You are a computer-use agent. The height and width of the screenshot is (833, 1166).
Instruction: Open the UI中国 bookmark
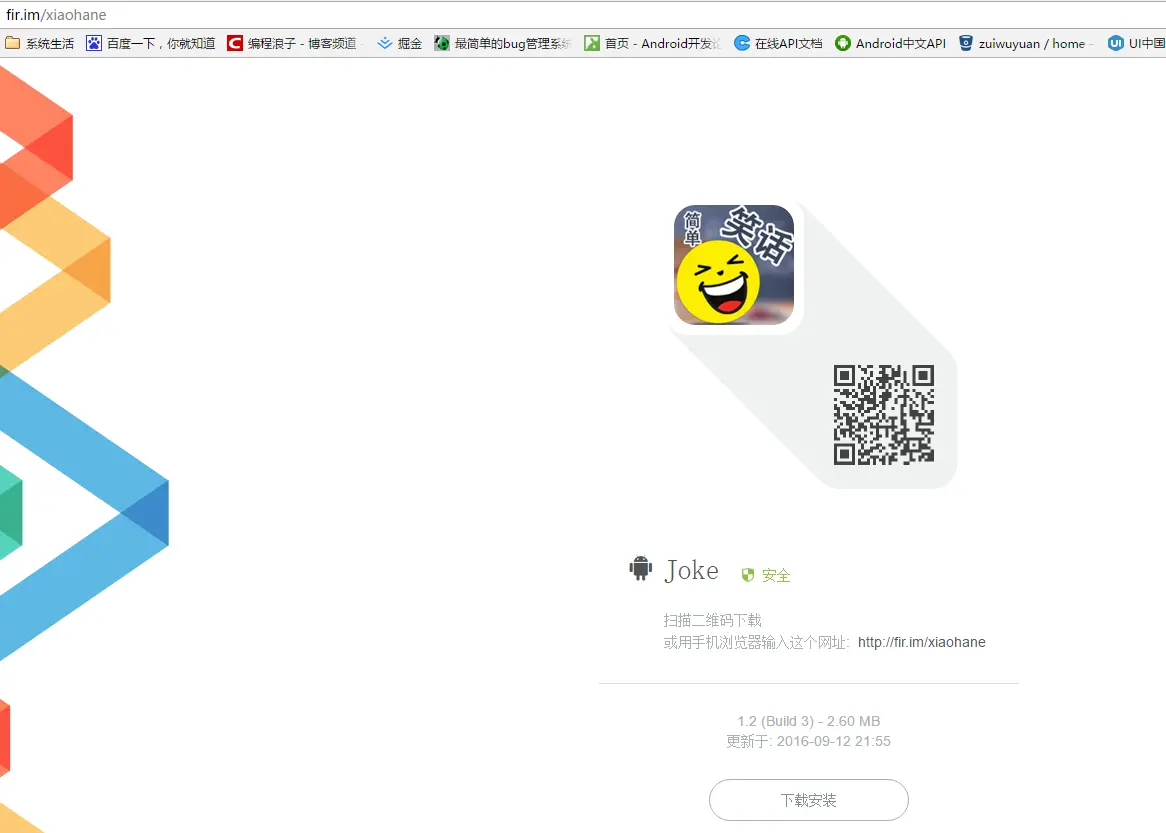click(1137, 43)
